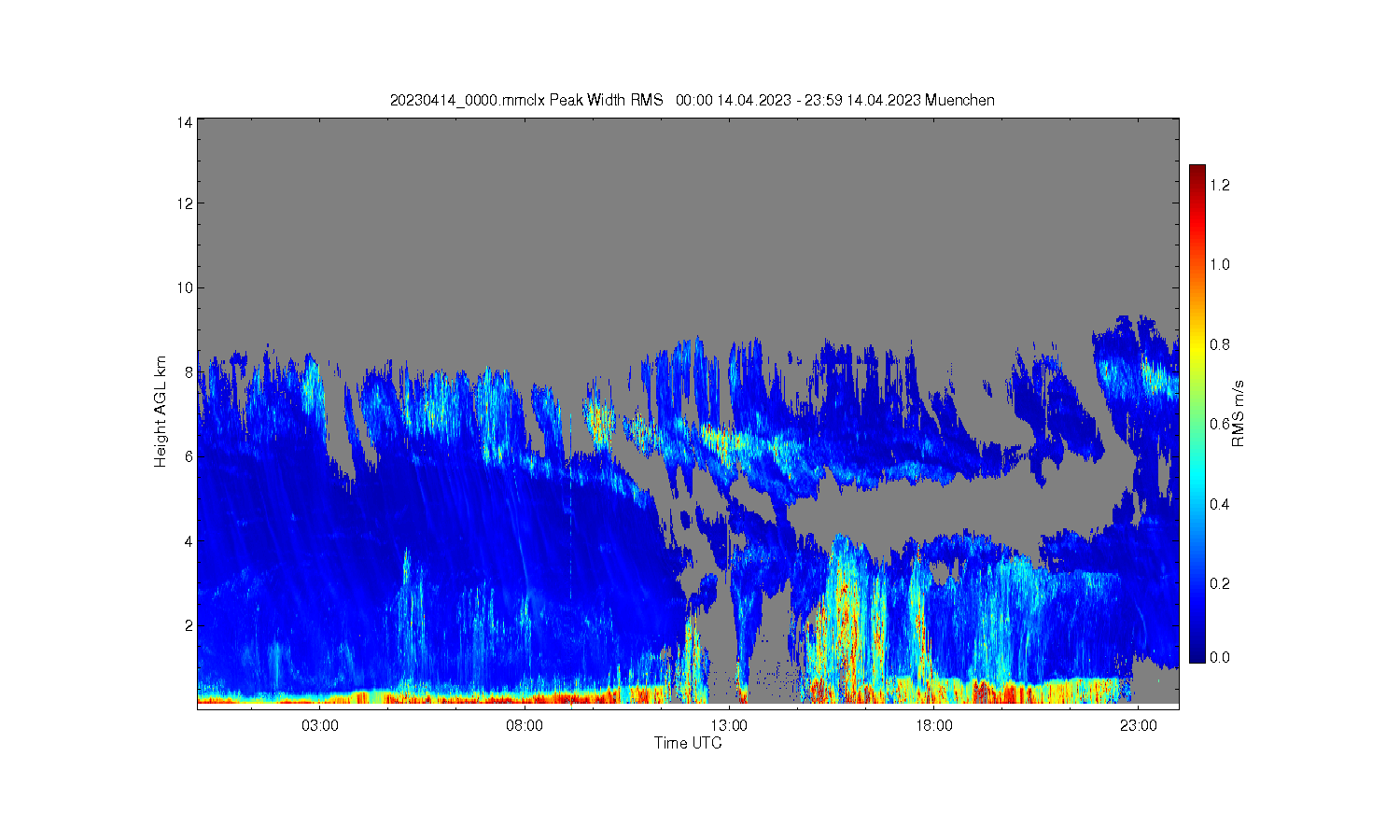
Task: Click the height tick label 12
Action: click(185, 203)
